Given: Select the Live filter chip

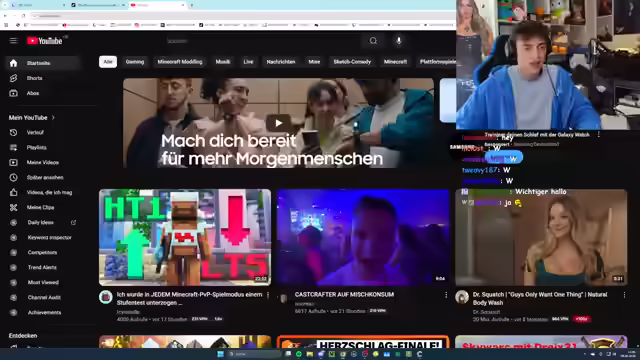Looking at the screenshot, I should click(x=248, y=62).
